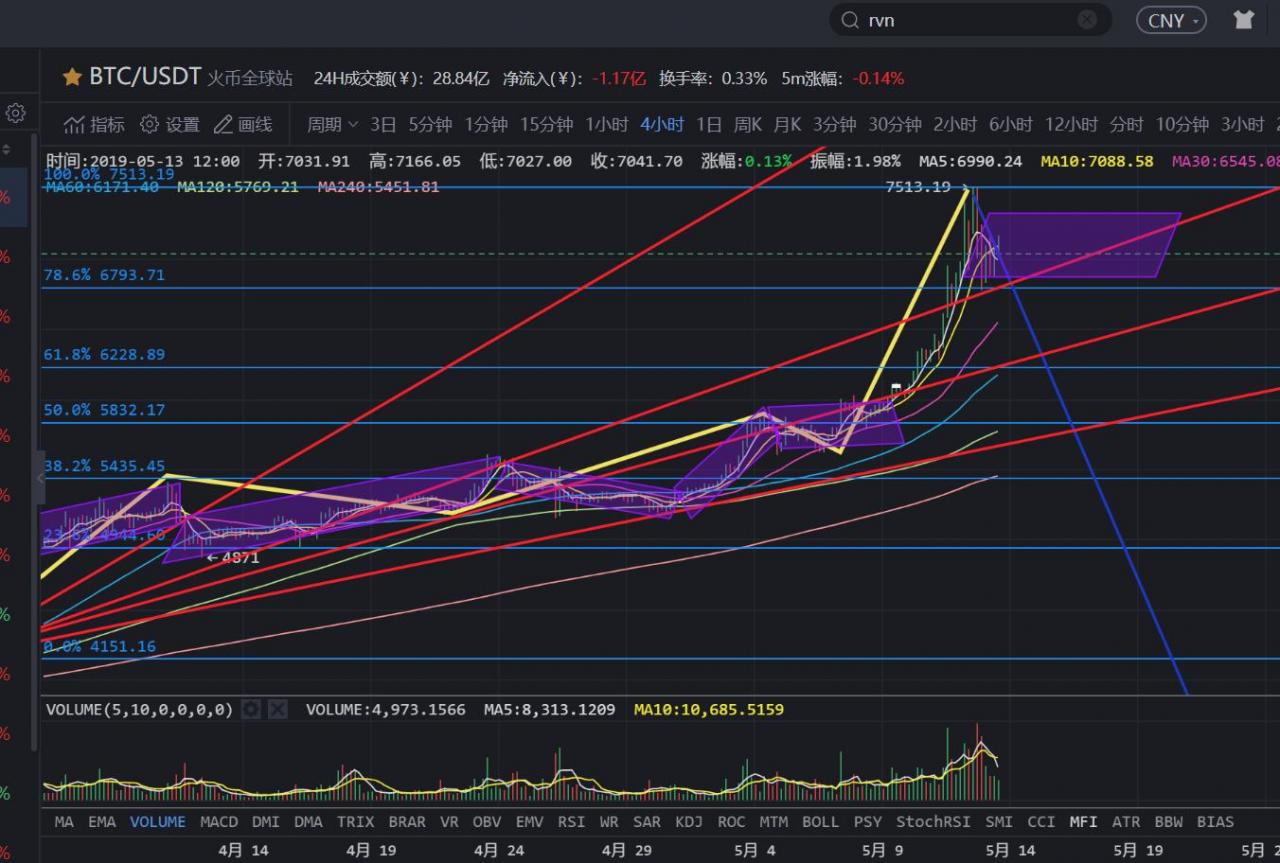This screenshot has height=863, width=1280.
Task: Favorite BTC/USDT with the star icon
Action: coord(72,77)
